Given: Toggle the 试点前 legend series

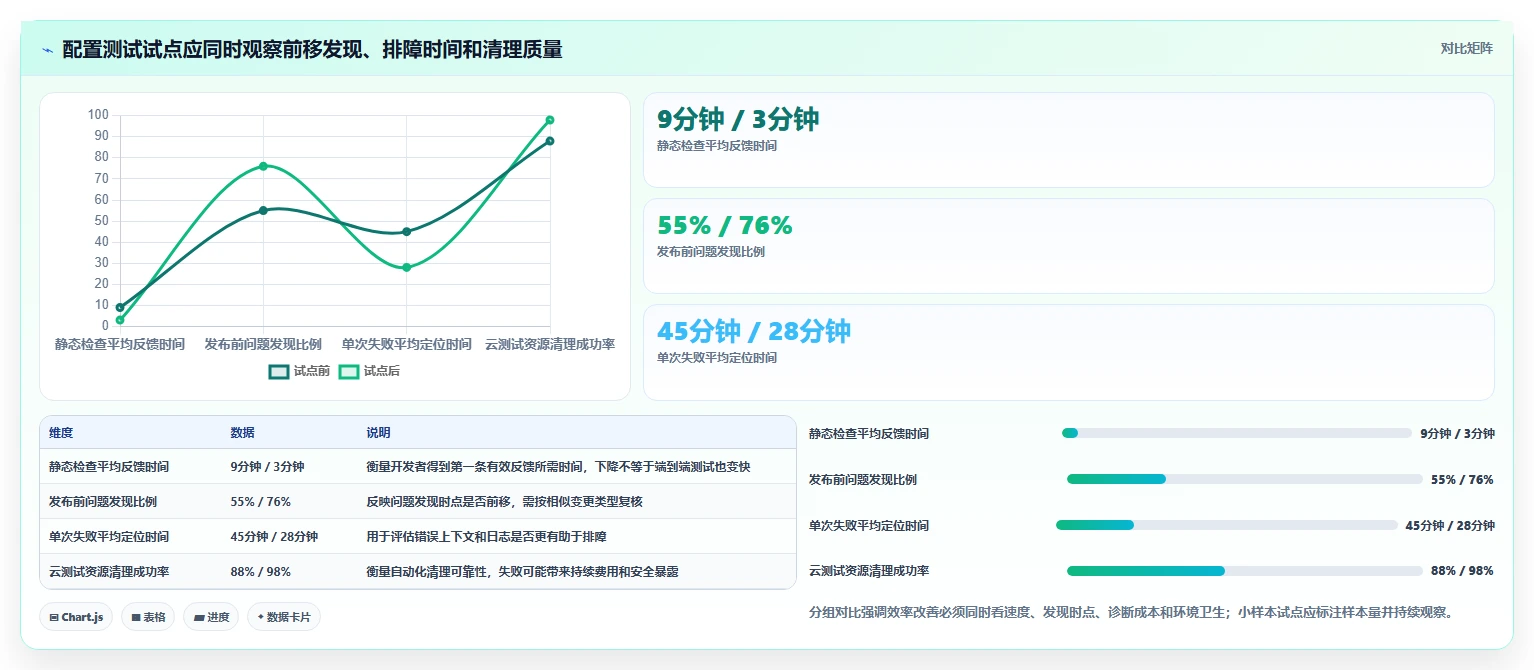Looking at the screenshot, I should point(299,371).
